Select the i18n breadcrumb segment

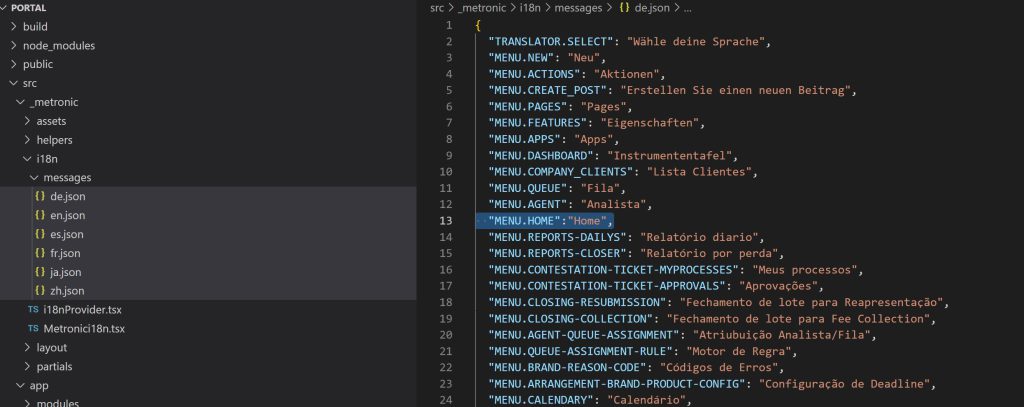[x=529, y=8]
